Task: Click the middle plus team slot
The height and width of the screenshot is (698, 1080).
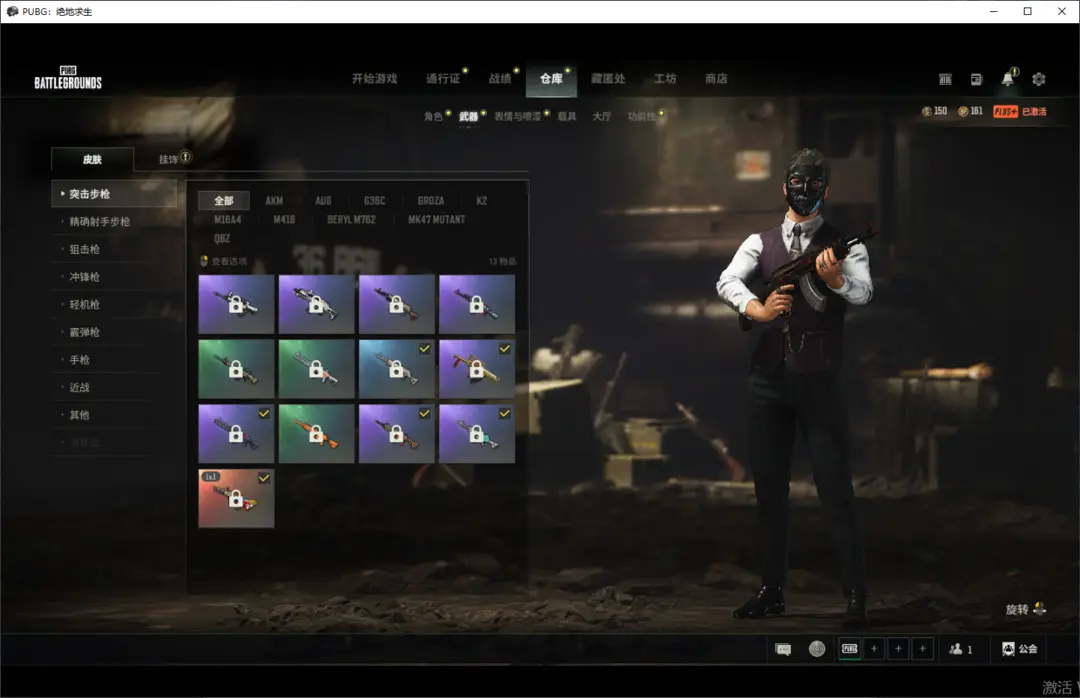Action: point(898,648)
